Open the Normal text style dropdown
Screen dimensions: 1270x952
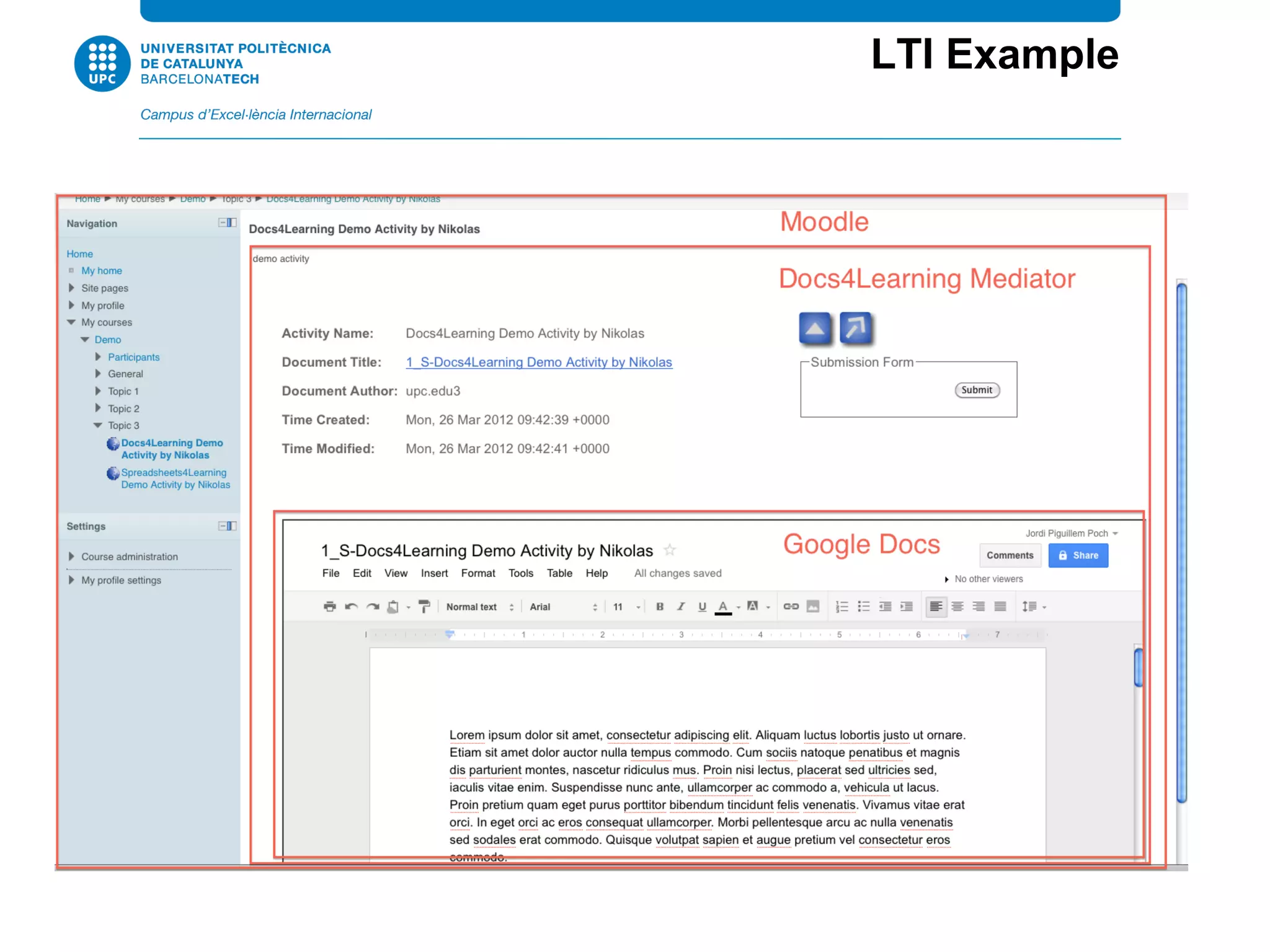[x=479, y=607]
